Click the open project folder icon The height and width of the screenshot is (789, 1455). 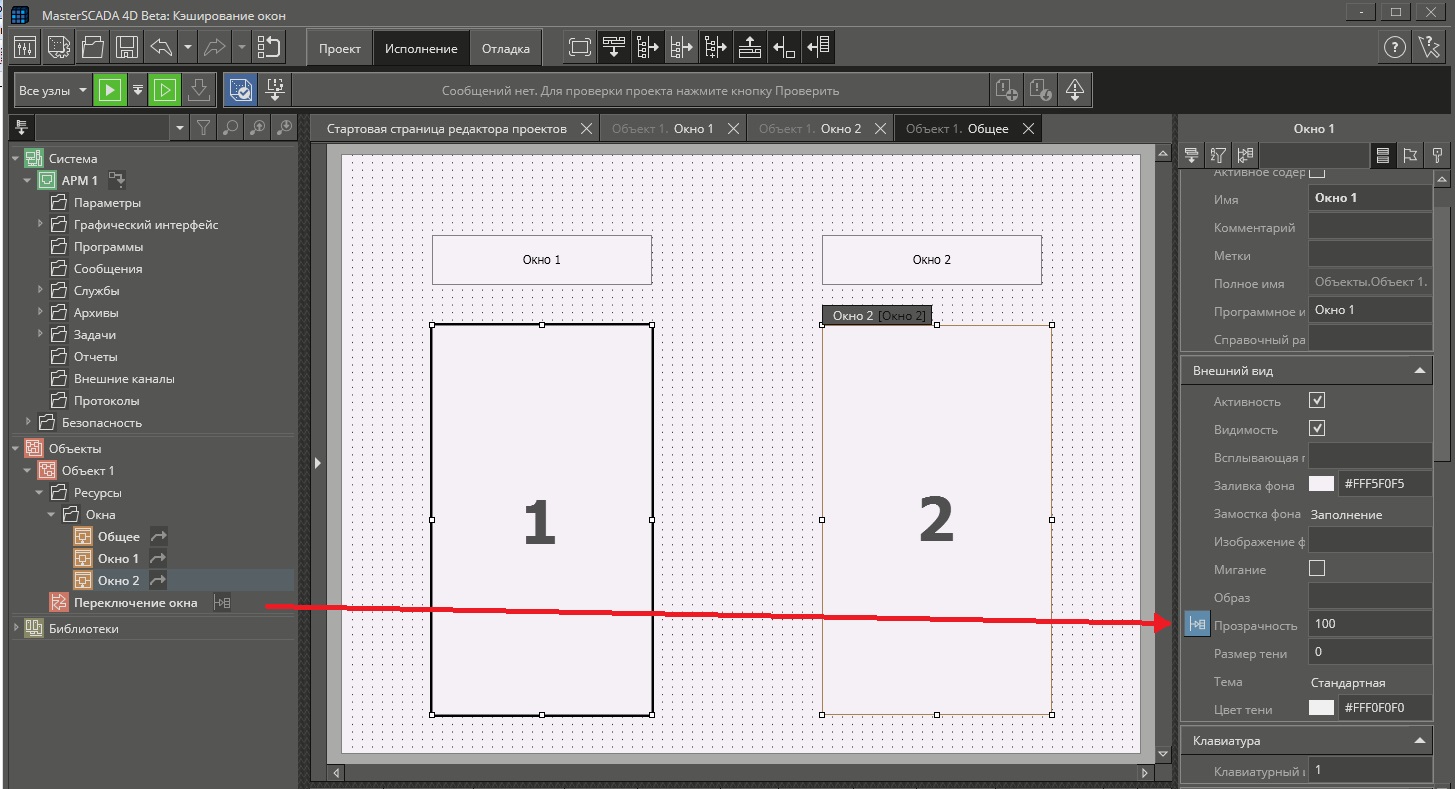[x=92, y=47]
